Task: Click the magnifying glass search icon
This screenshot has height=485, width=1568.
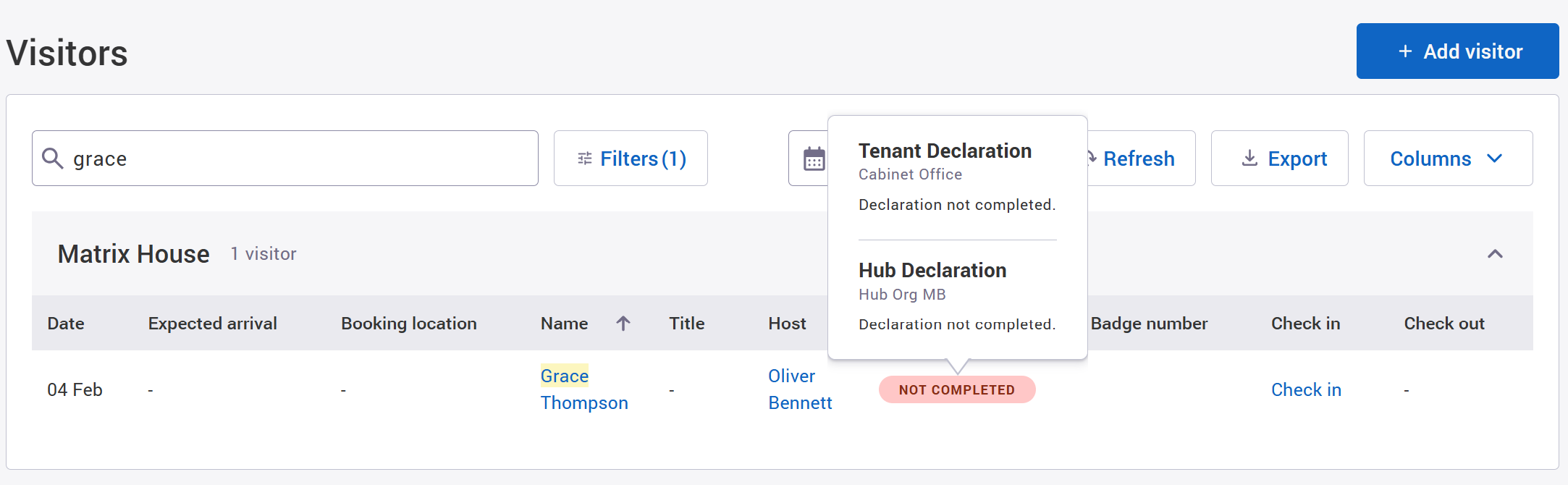Action: (52, 158)
